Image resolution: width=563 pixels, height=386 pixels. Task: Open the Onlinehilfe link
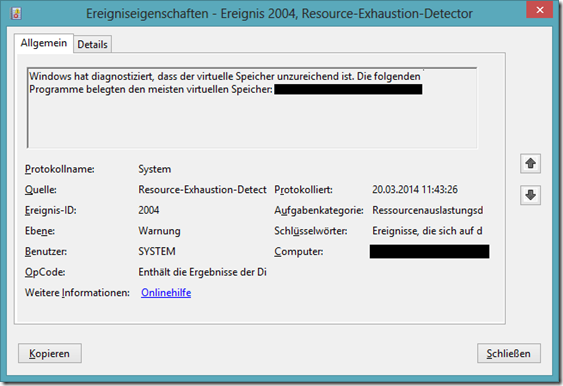click(166, 293)
